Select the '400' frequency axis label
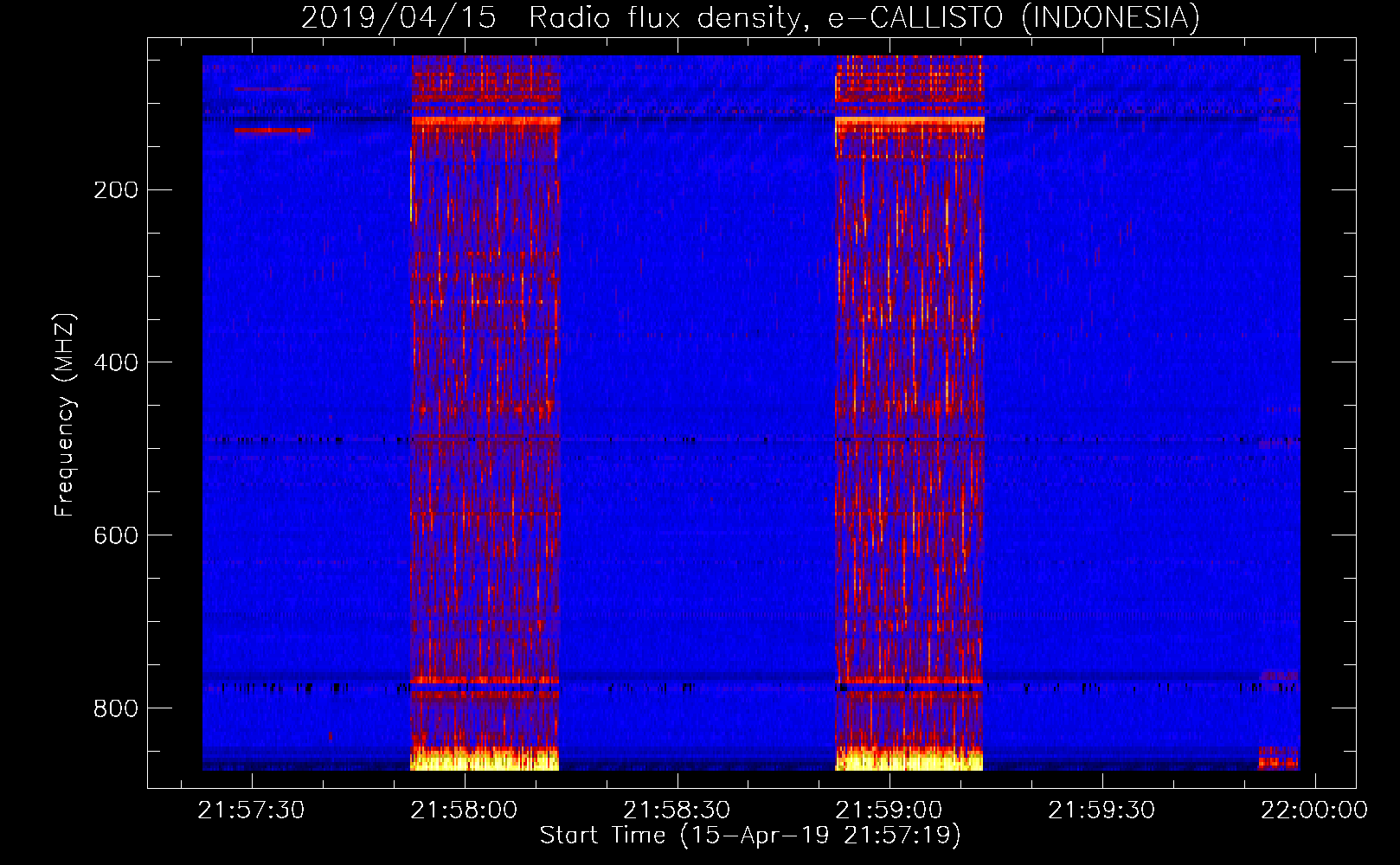Image resolution: width=1400 pixels, height=865 pixels. [x=116, y=362]
